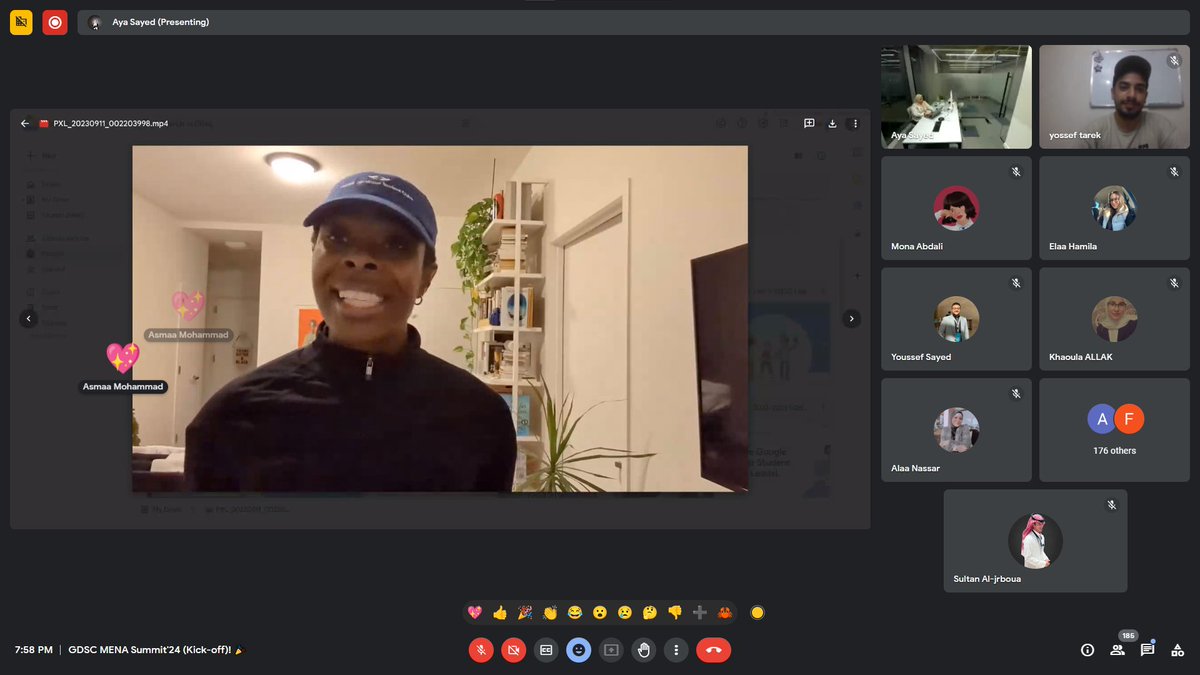1200x675 pixels.
Task: Select Youssef Sayed's participant tile
Action: 956,319
